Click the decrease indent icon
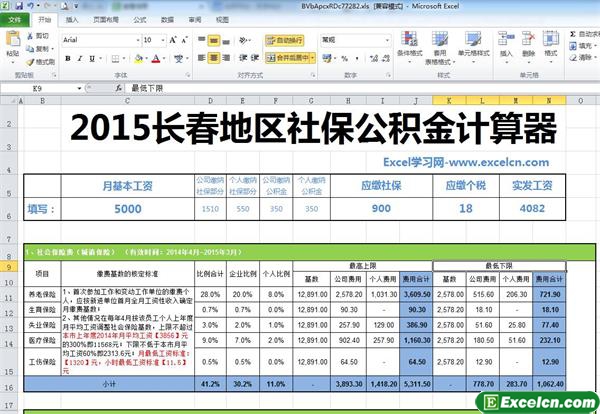 point(243,58)
